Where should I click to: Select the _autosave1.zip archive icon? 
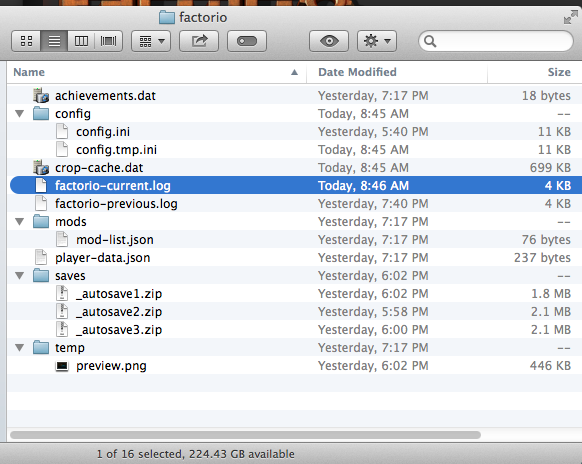[62, 293]
